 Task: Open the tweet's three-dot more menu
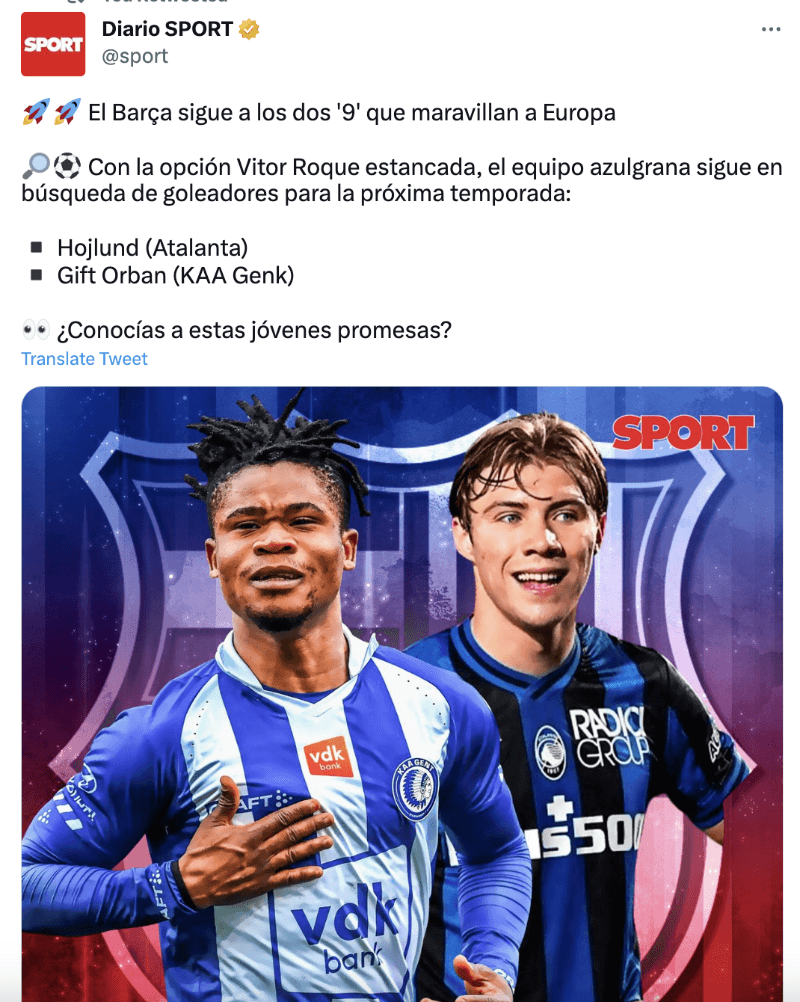771,29
